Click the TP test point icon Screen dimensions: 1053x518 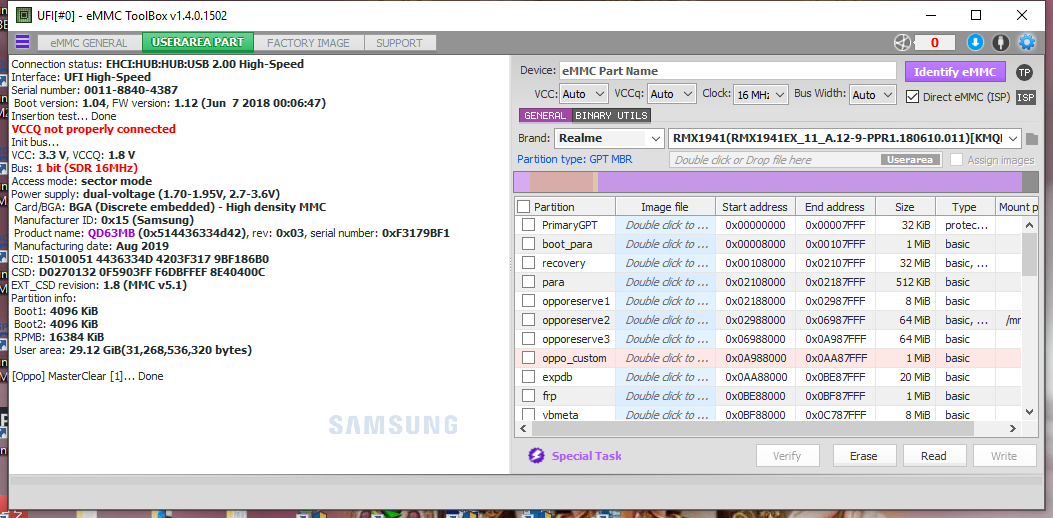click(1024, 72)
